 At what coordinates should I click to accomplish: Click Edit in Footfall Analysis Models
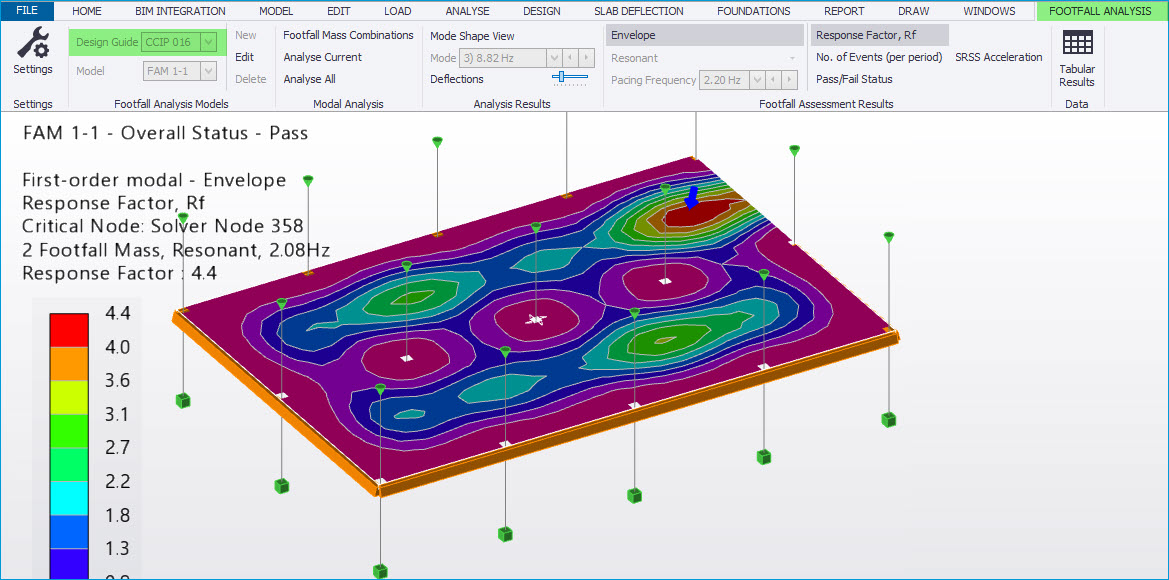(244, 56)
